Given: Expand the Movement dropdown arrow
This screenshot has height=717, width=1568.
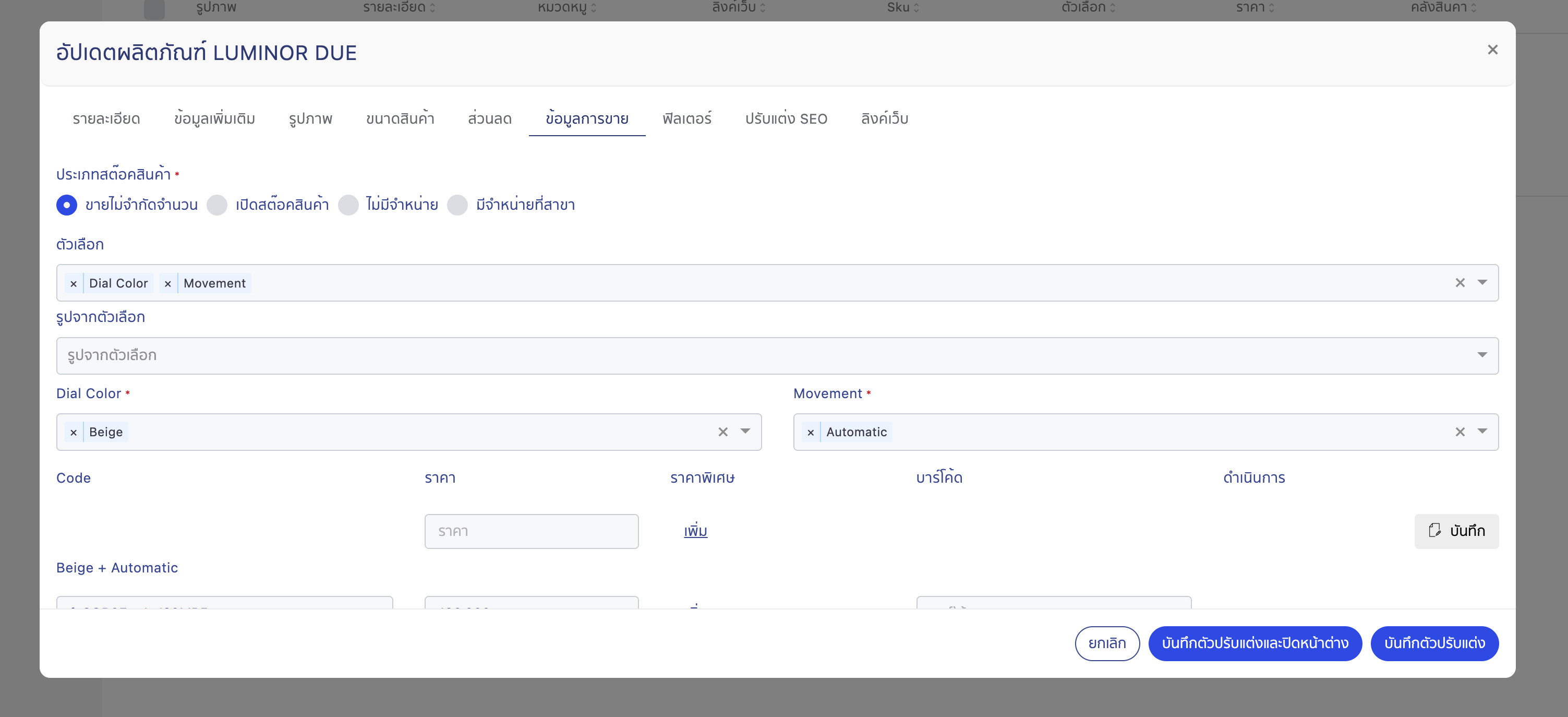Looking at the screenshot, I should [x=1482, y=432].
